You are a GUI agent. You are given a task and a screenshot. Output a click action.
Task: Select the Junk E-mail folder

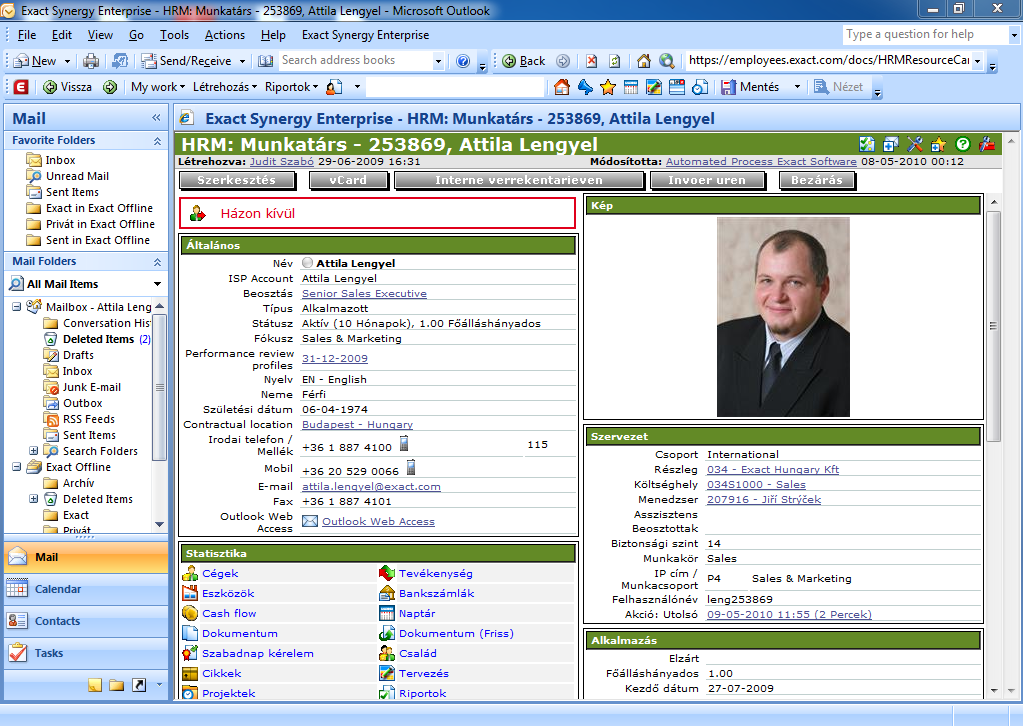[92, 387]
